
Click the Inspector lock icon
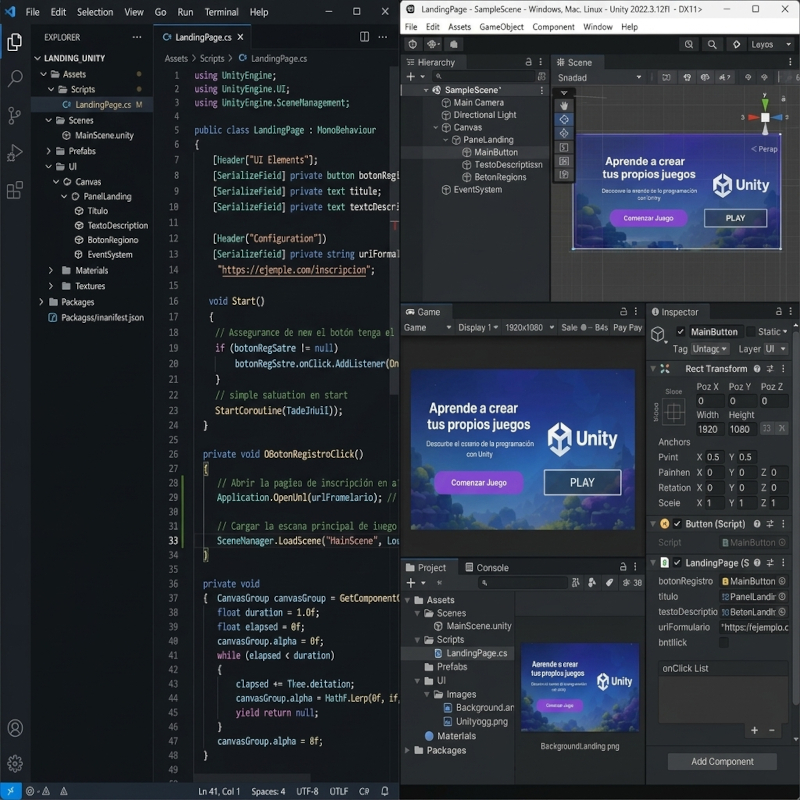coord(779,311)
